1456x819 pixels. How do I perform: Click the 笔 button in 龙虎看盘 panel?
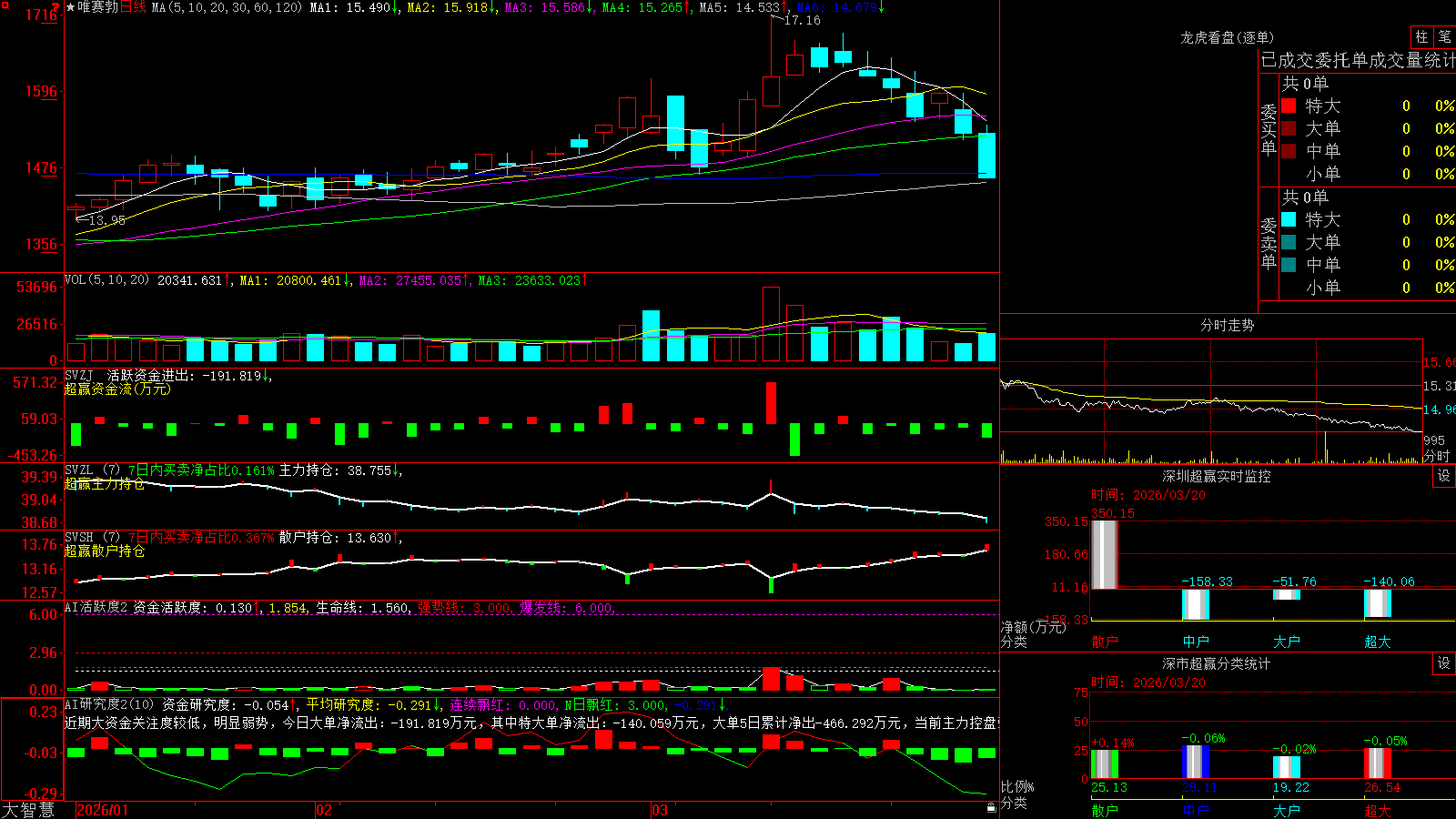pyautogui.click(x=1444, y=36)
